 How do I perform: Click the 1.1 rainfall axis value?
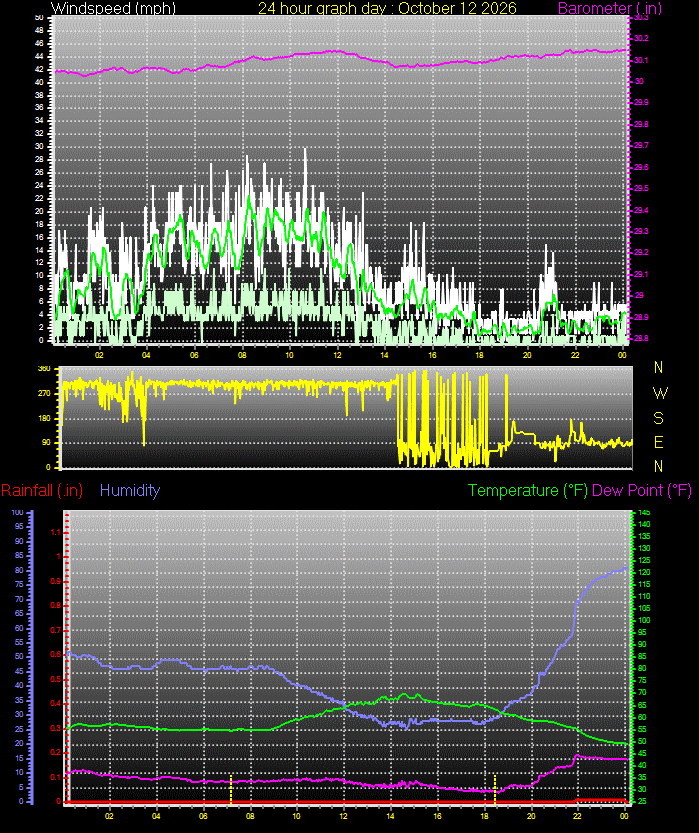coord(56,532)
